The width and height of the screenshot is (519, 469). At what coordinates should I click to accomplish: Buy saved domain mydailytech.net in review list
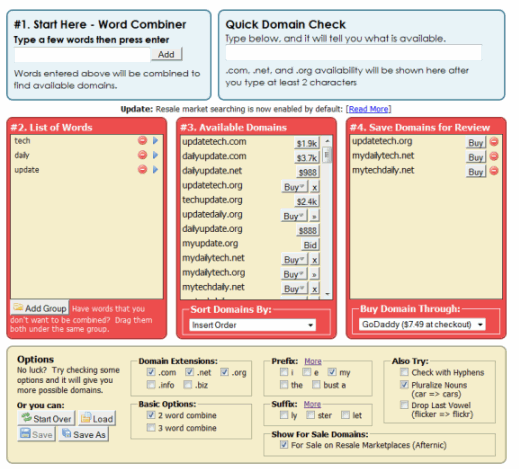tap(476, 157)
